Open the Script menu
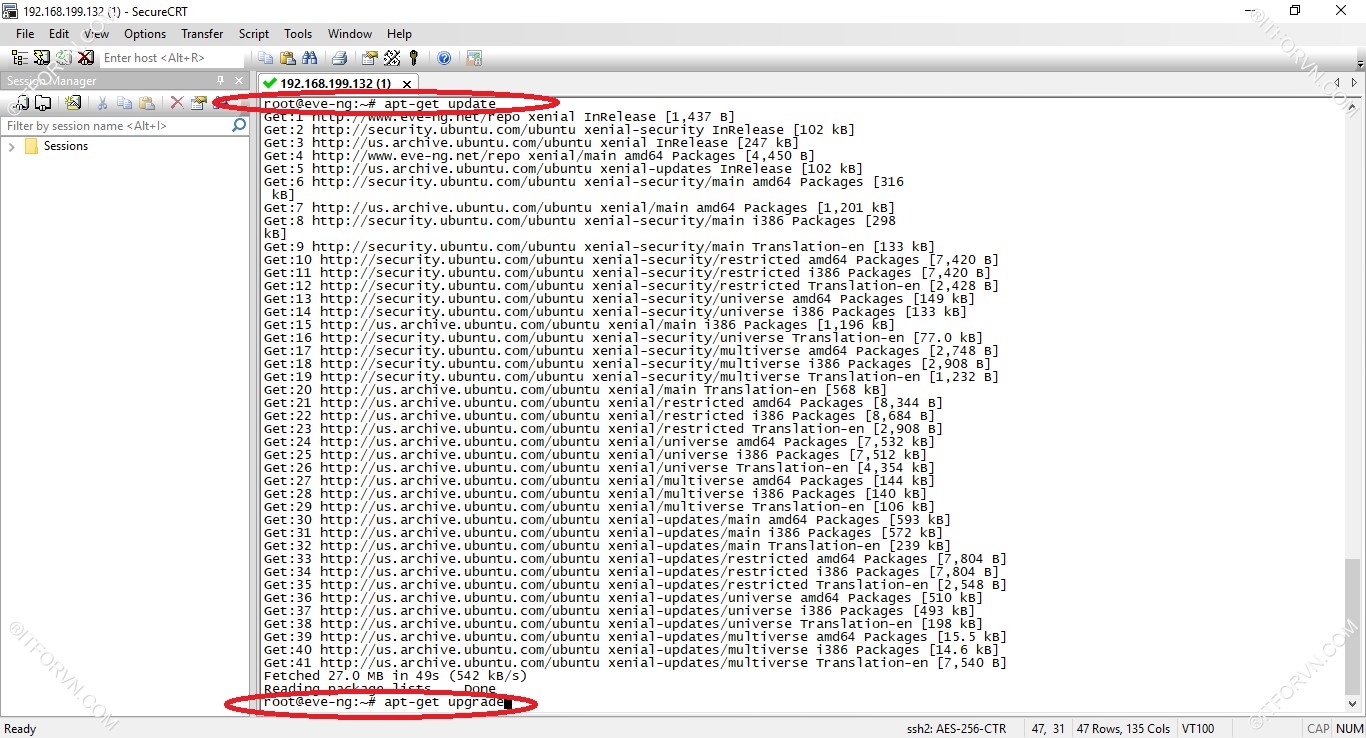1366x738 pixels. click(254, 34)
